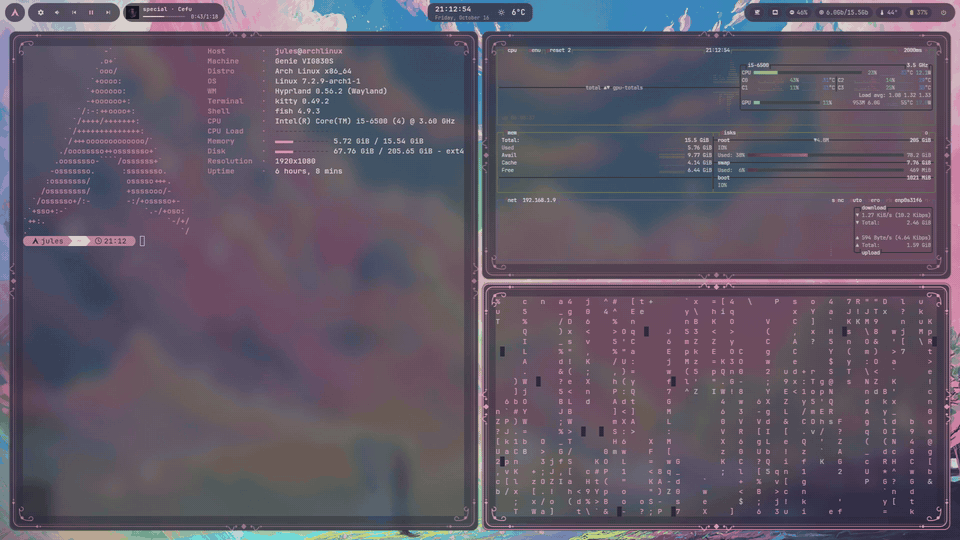The height and width of the screenshot is (540, 960).
Task: Click the Uptime value '6 hours, 8 mins'
Action: pyautogui.click(x=309, y=171)
